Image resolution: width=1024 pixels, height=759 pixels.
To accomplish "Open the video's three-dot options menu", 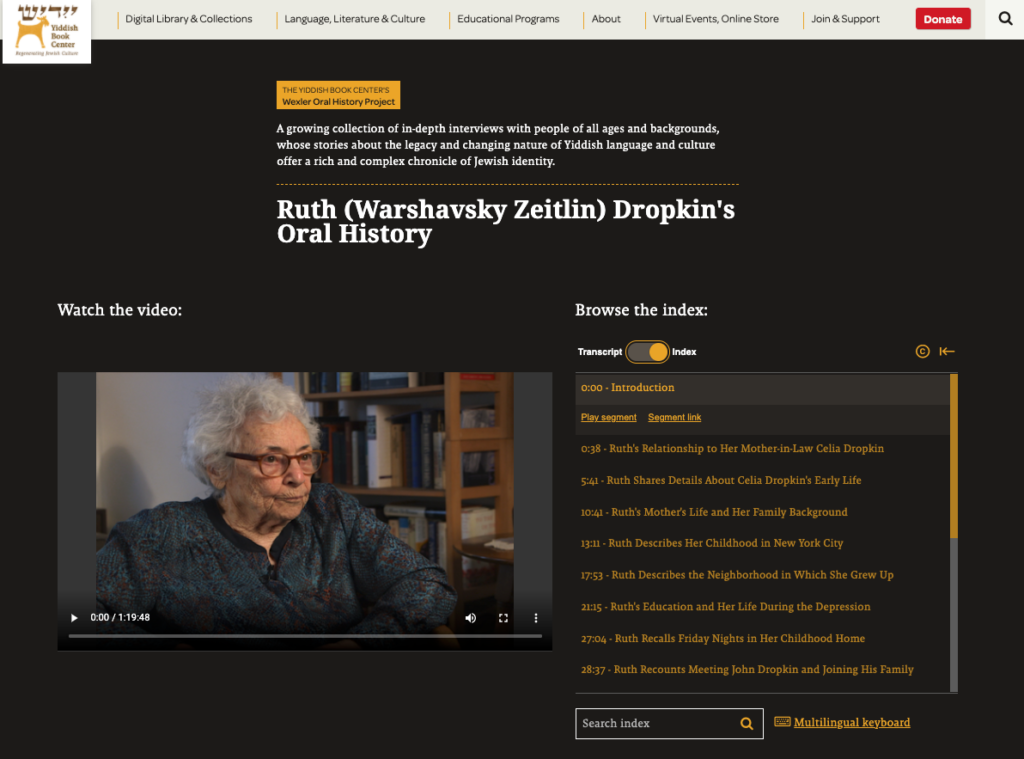I will [x=536, y=617].
